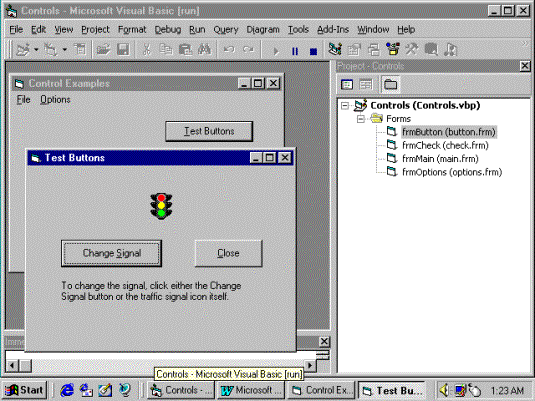Select frmOptions (options.frm) in project tree
This screenshot has height=401, width=535.
452,172
